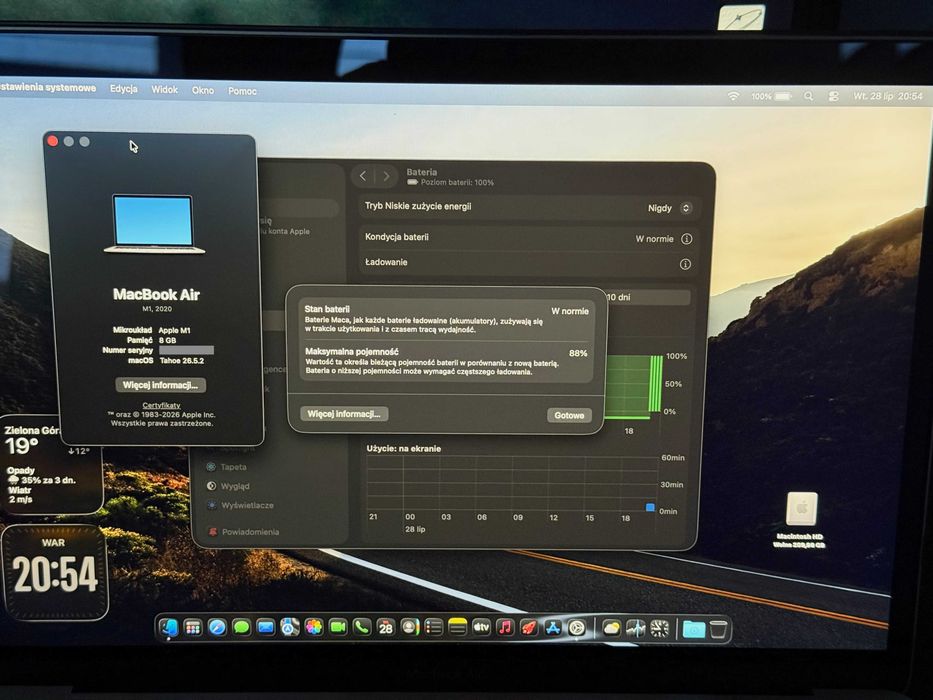Open the Pomoc menu
The width and height of the screenshot is (933, 700).
point(242,91)
